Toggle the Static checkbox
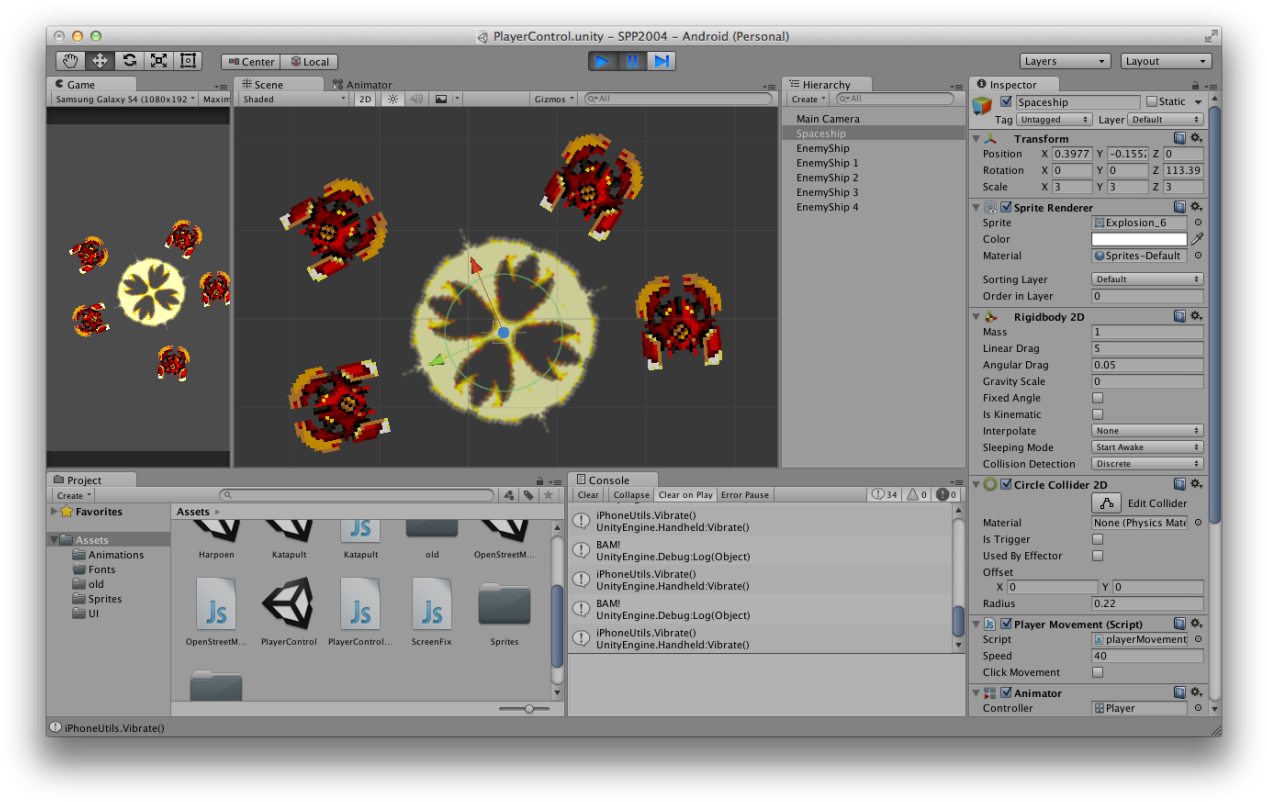 tap(1152, 102)
